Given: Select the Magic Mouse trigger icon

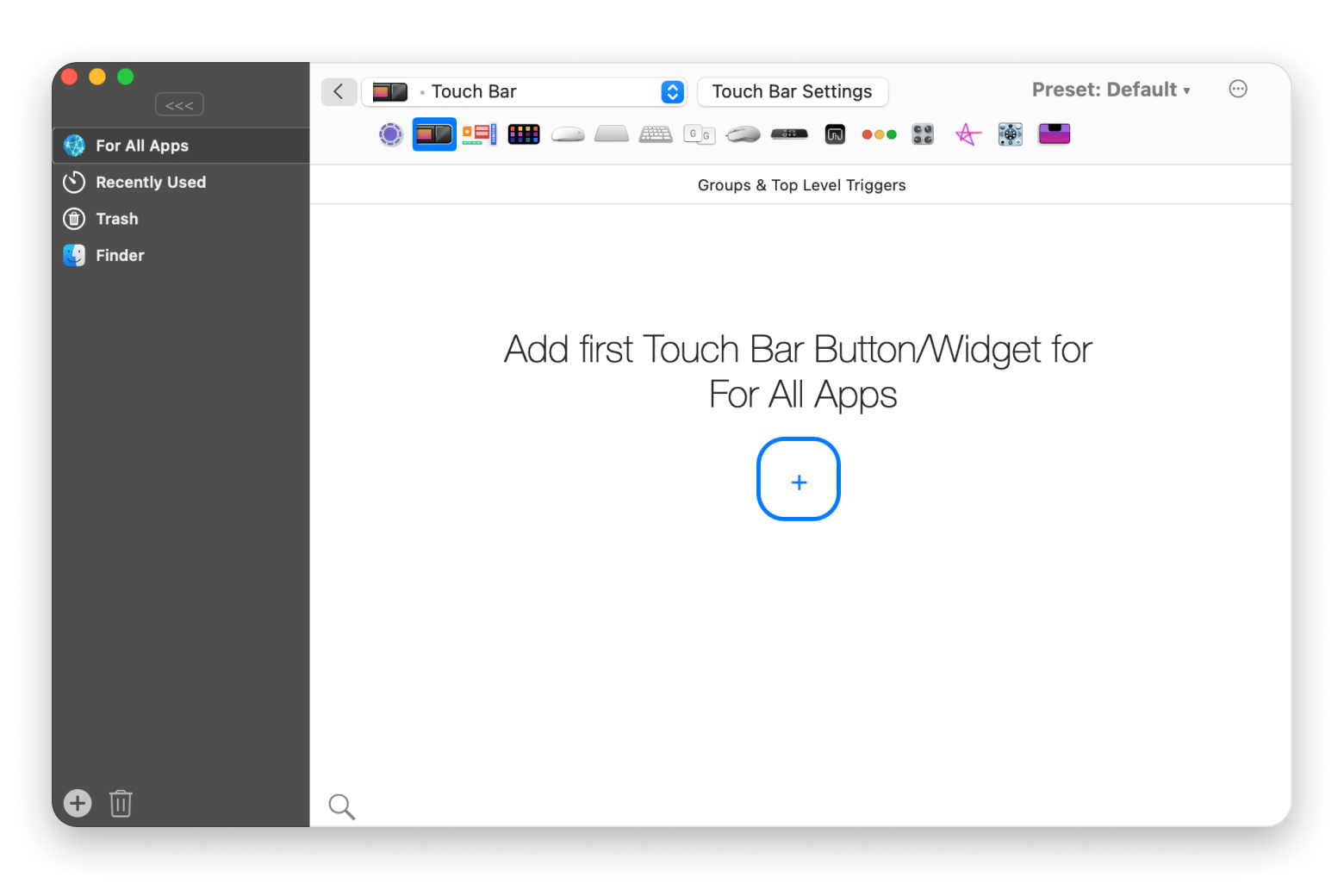Looking at the screenshot, I should click(568, 134).
